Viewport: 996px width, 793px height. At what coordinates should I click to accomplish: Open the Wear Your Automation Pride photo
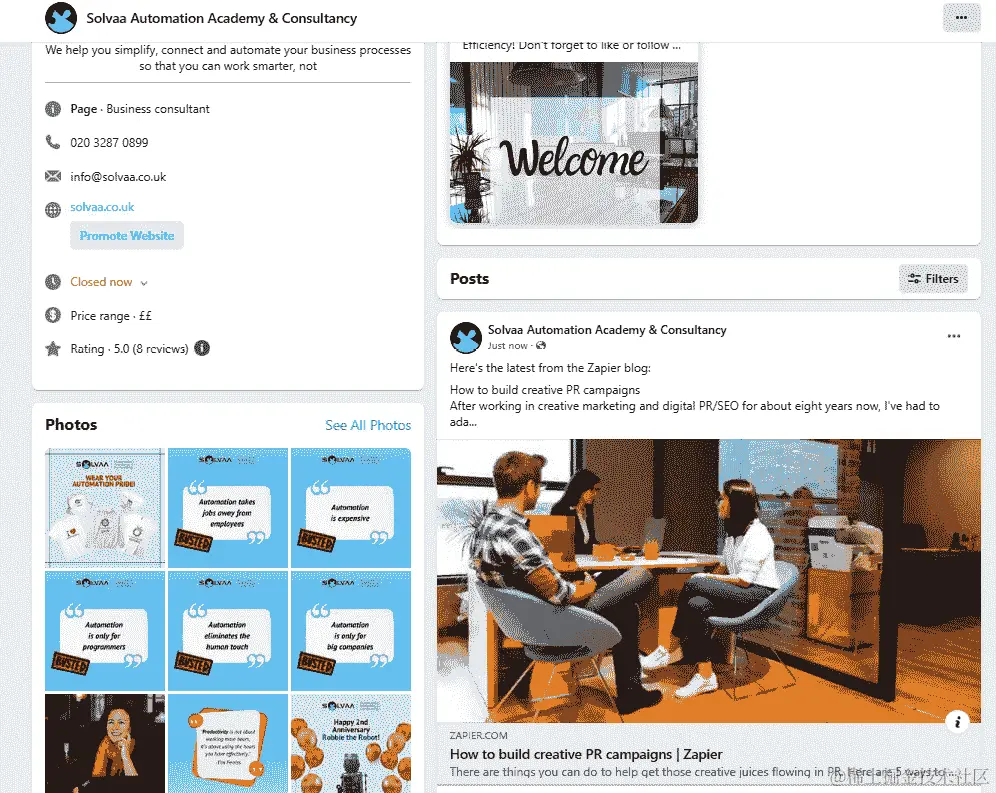coord(105,507)
